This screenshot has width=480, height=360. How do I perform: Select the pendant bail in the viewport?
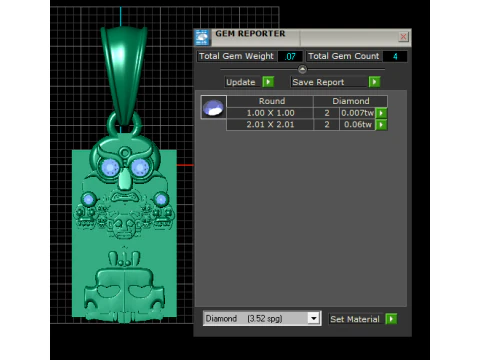[124, 75]
